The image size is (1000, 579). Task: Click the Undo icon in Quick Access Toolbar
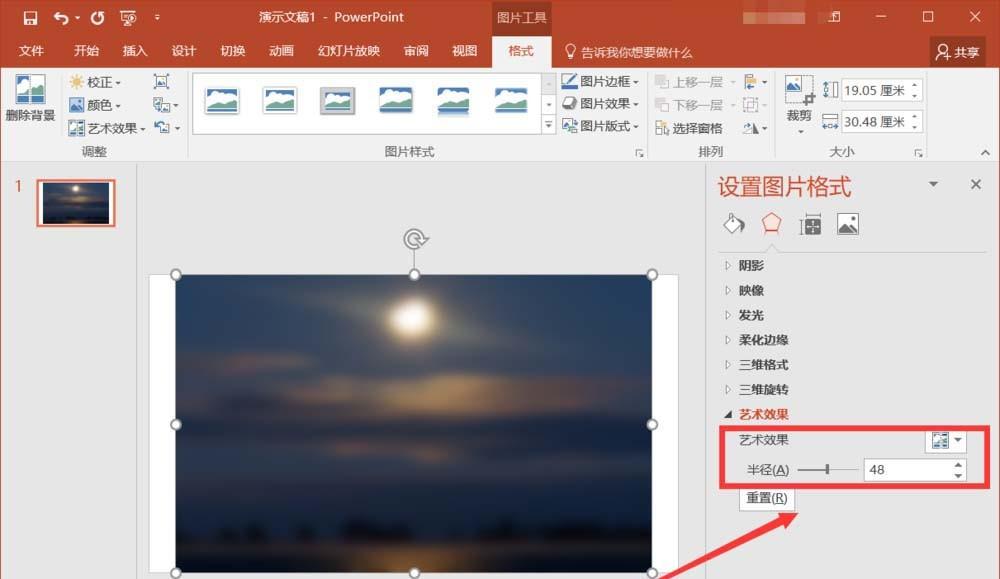[62, 17]
